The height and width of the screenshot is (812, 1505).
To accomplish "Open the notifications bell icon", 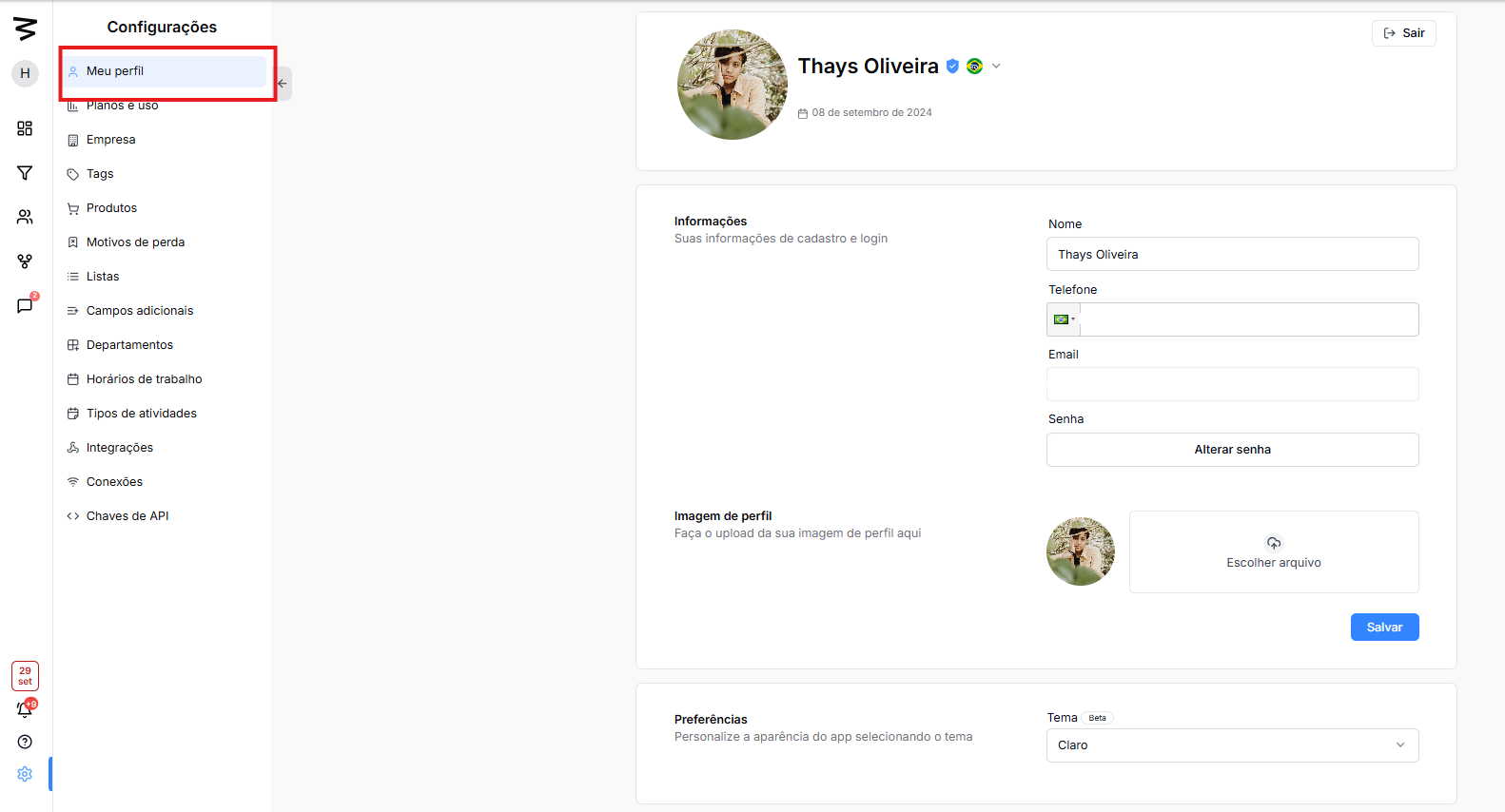I will 25,709.
